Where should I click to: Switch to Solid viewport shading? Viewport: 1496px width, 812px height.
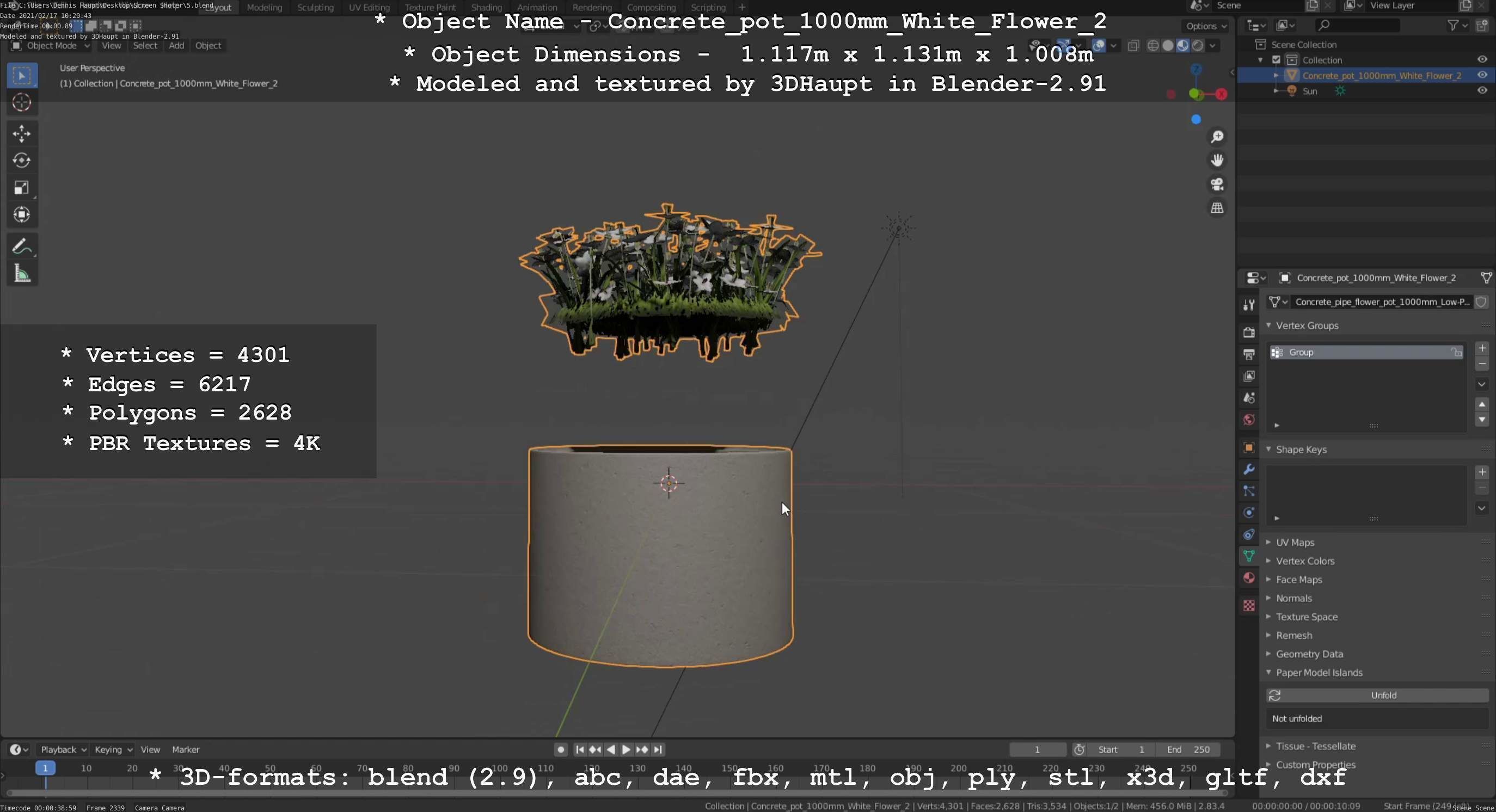pyautogui.click(x=1168, y=46)
